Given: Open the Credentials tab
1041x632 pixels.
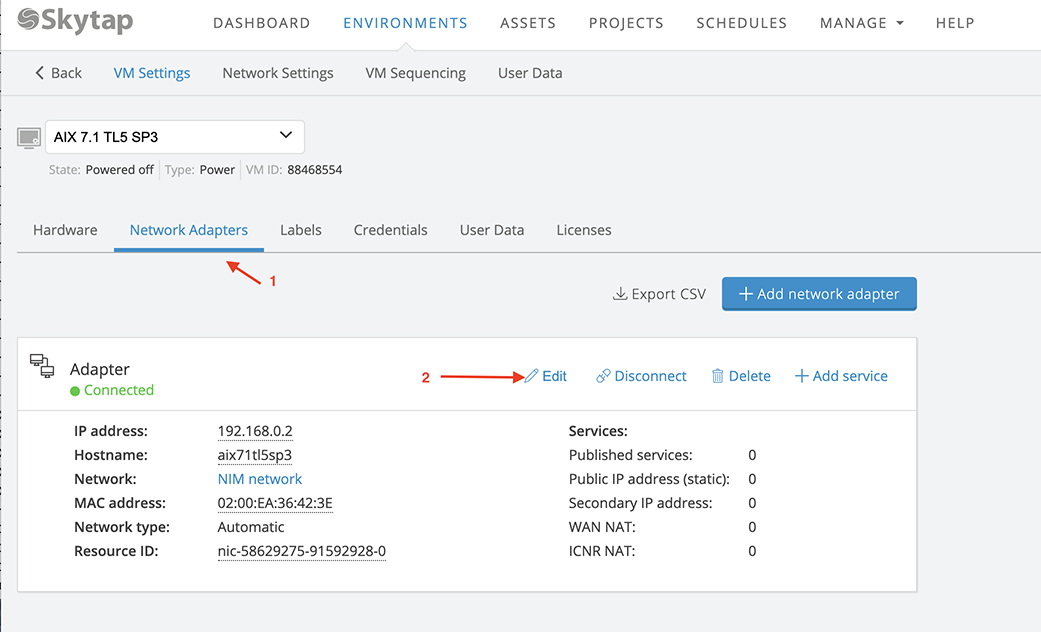Looking at the screenshot, I should pyautogui.click(x=390, y=230).
